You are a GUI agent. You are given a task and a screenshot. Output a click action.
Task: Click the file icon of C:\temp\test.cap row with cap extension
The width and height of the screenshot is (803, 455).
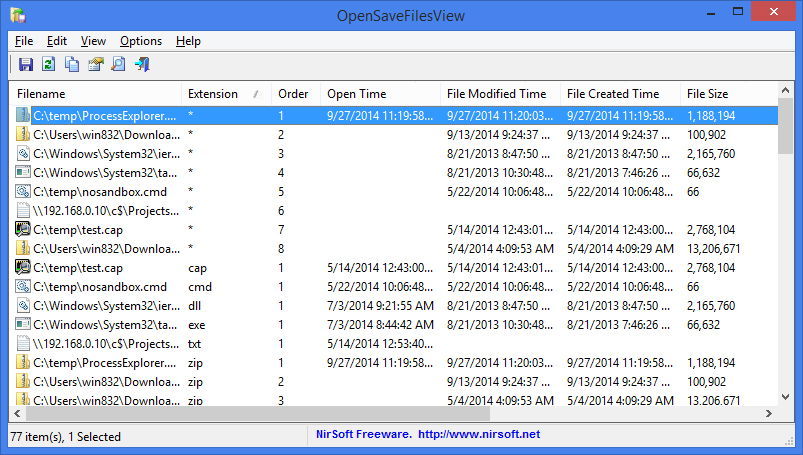point(23,267)
